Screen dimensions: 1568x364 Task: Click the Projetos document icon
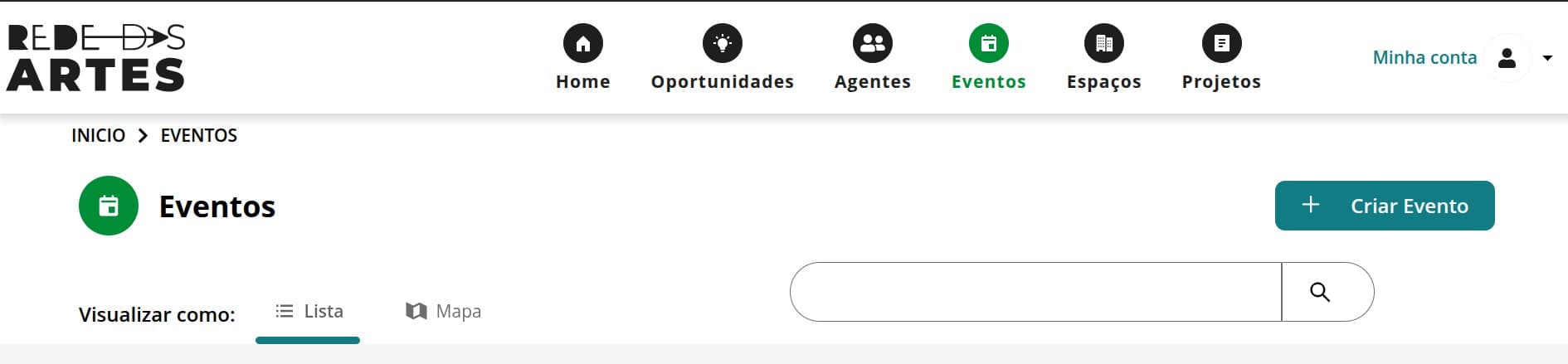[x=1222, y=43]
